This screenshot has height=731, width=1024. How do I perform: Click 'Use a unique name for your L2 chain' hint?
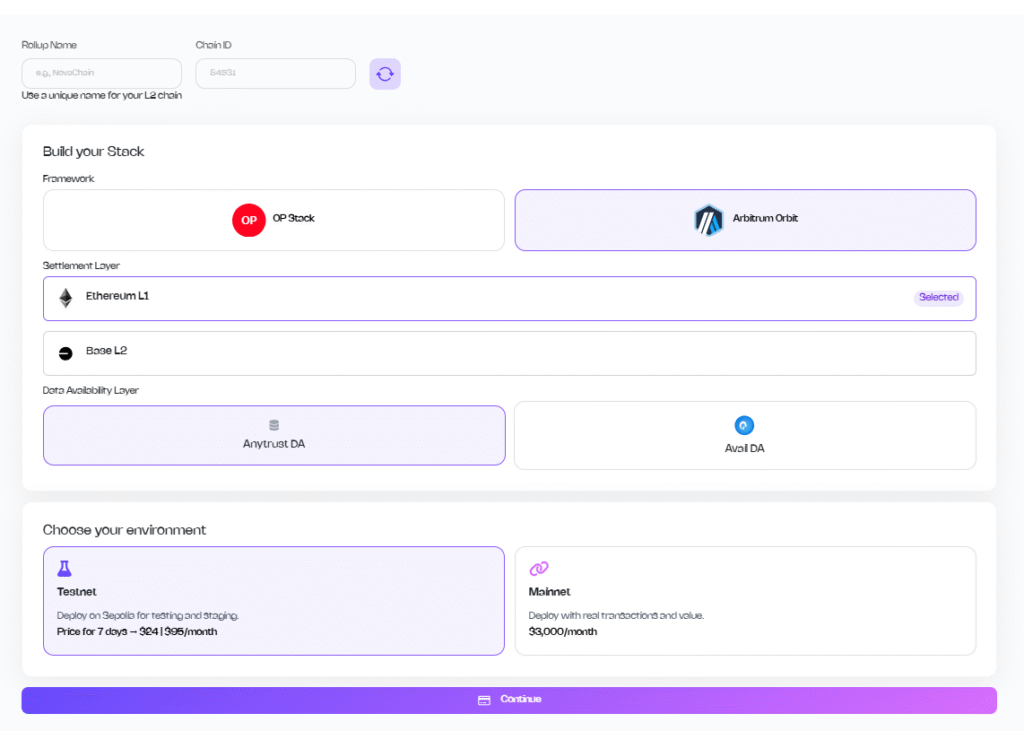pos(102,95)
